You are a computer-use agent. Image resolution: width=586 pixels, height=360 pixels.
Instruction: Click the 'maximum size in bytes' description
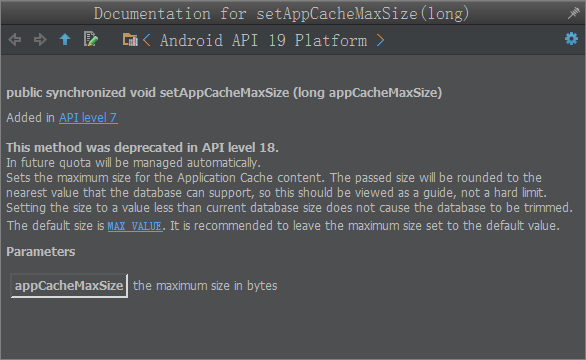205,286
